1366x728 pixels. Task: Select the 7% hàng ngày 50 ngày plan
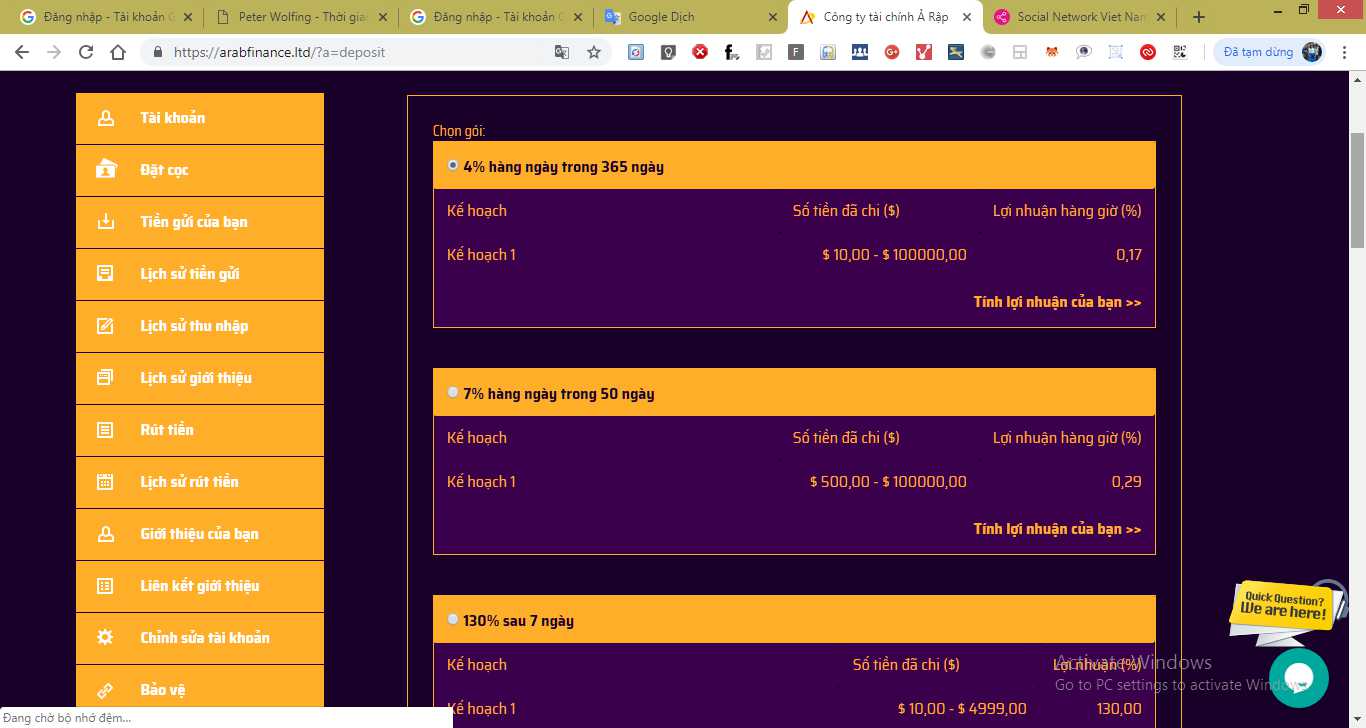[x=453, y=392]
